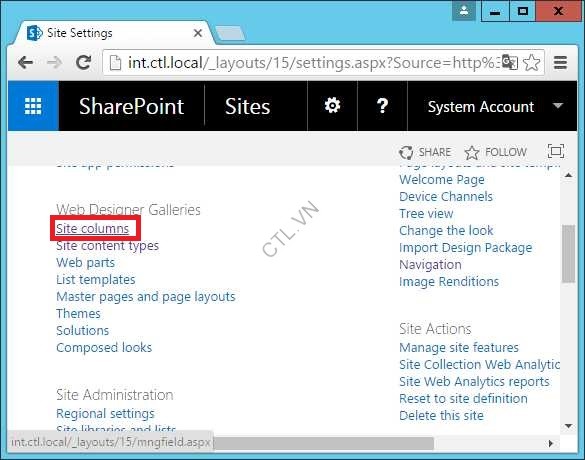
Task: Open the Tree view link
Action: [426, 214]
